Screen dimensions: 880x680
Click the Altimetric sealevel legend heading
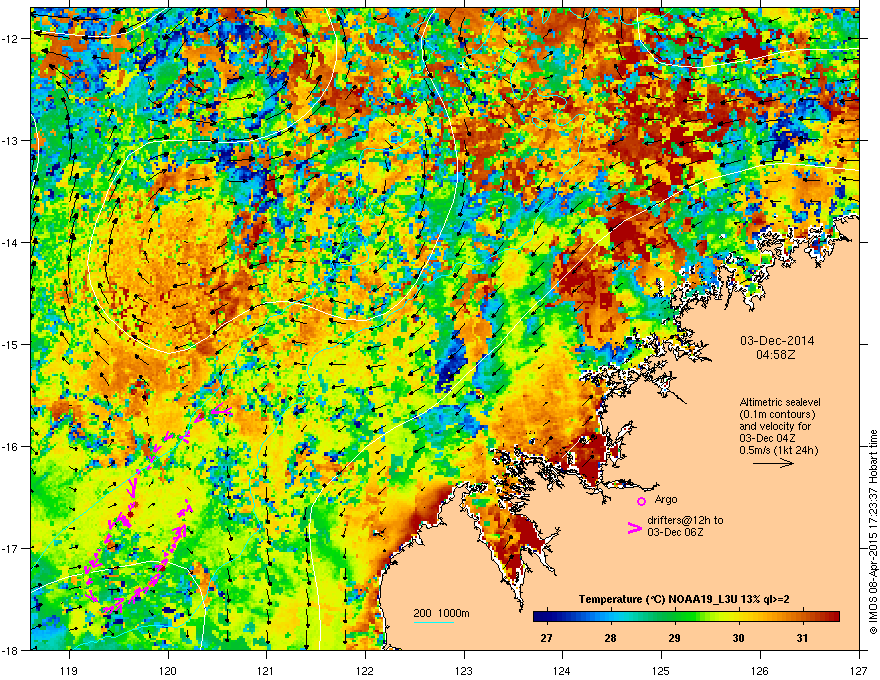780,402
